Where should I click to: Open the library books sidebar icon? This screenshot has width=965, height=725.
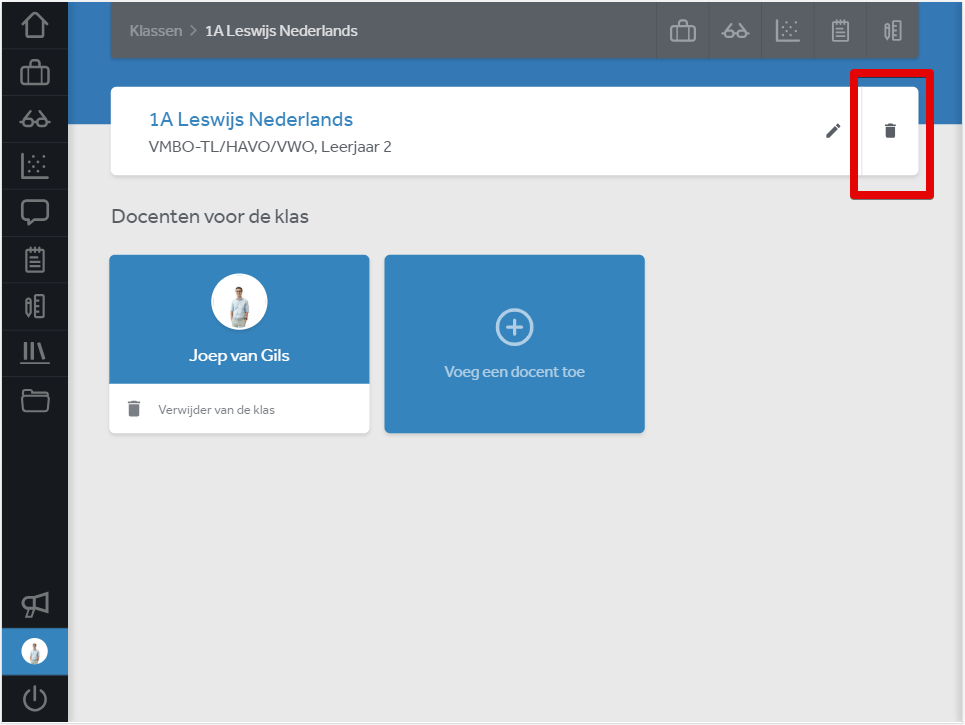[34, 353]
